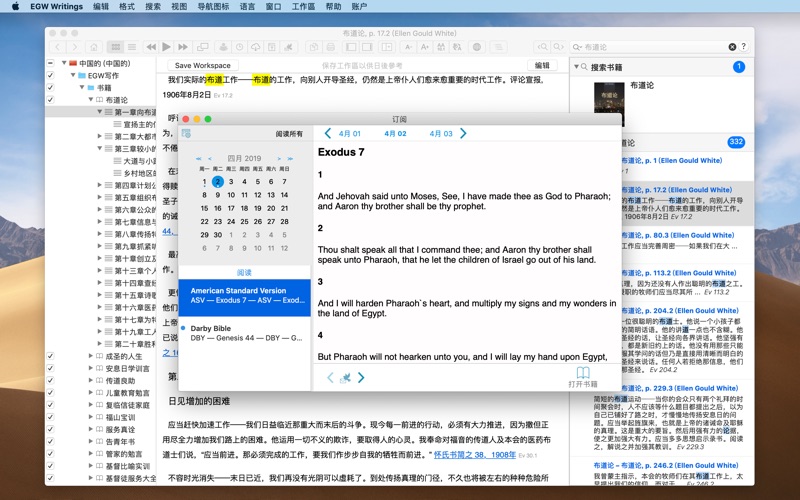Click the new window icon in toolbar
The width and height of the screenshot is (800, 500).
pos(203,47)
